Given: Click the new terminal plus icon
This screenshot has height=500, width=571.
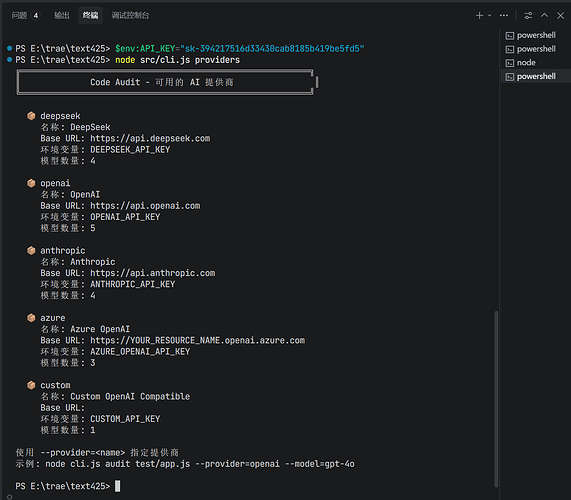Looking at the screenshot, I should [479, 16].
